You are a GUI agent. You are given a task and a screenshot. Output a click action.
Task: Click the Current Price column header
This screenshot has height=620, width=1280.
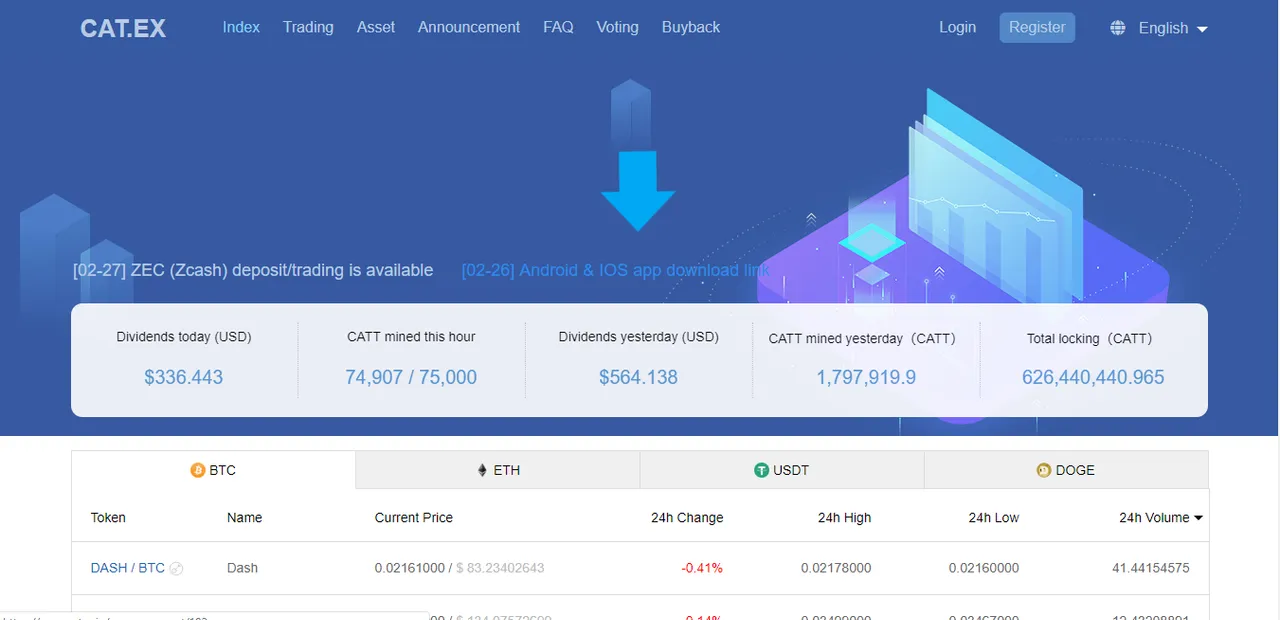[x=414, y=518]
